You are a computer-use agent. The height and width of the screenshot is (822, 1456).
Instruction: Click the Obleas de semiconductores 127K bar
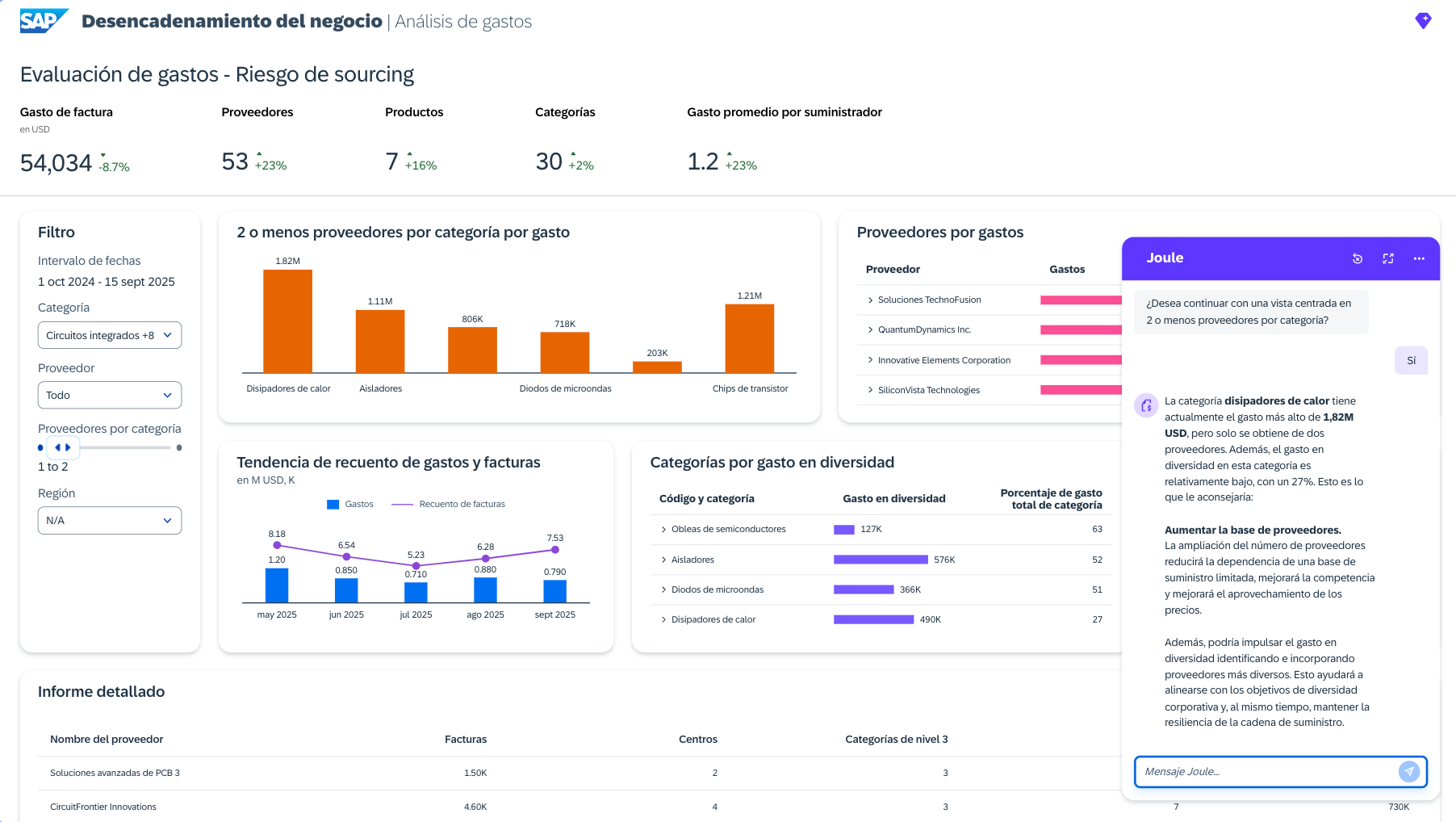(844, 530)
